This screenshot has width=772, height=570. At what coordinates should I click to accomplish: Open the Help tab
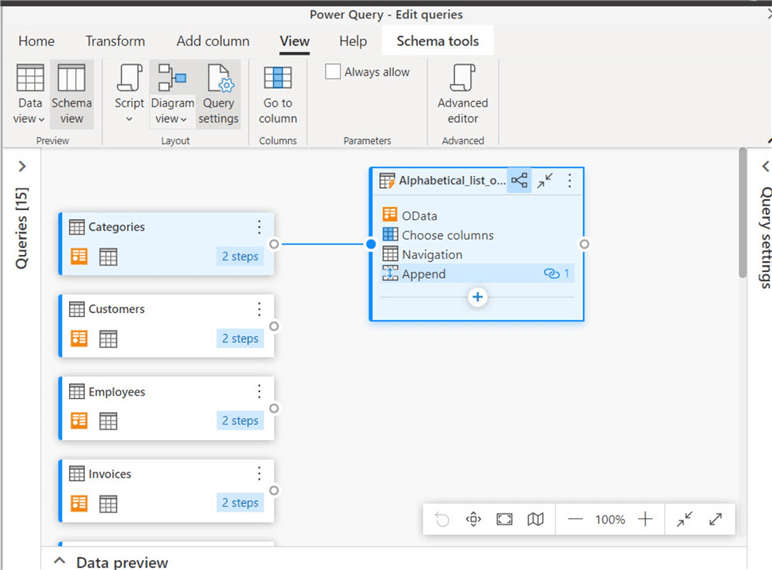[x=353, y=41]
